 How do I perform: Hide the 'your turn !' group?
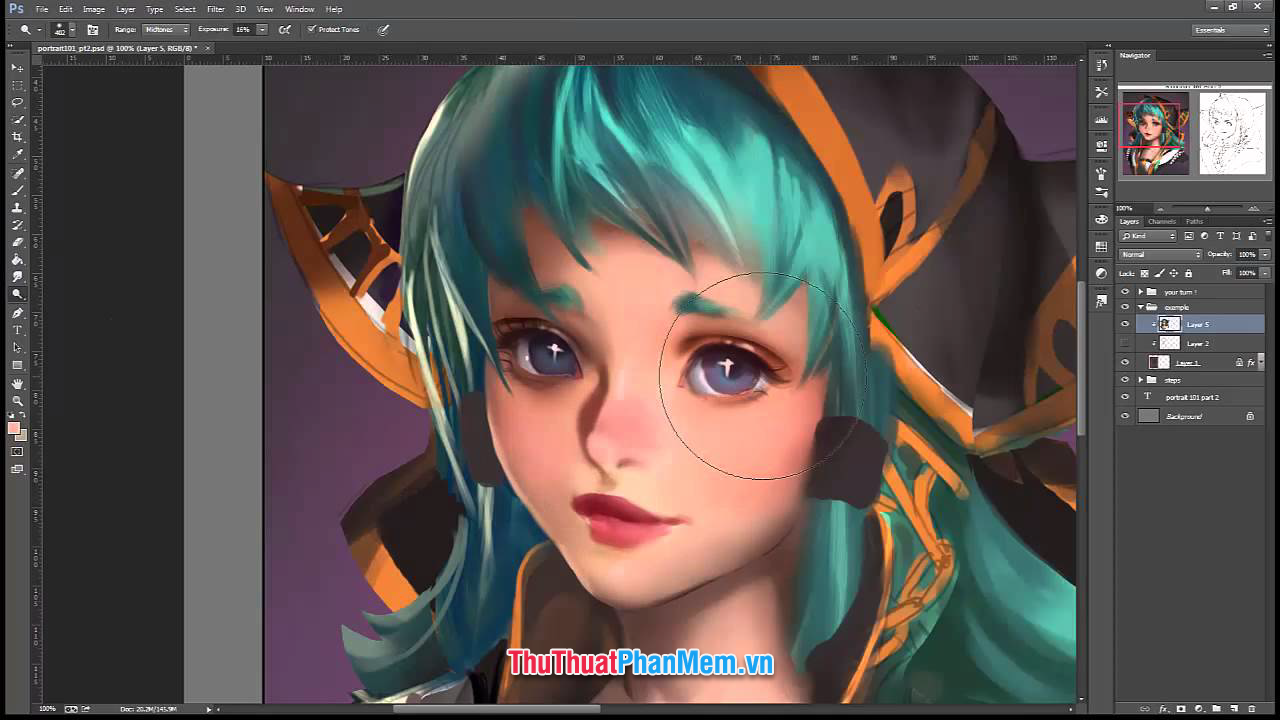tap(1125, 292)
